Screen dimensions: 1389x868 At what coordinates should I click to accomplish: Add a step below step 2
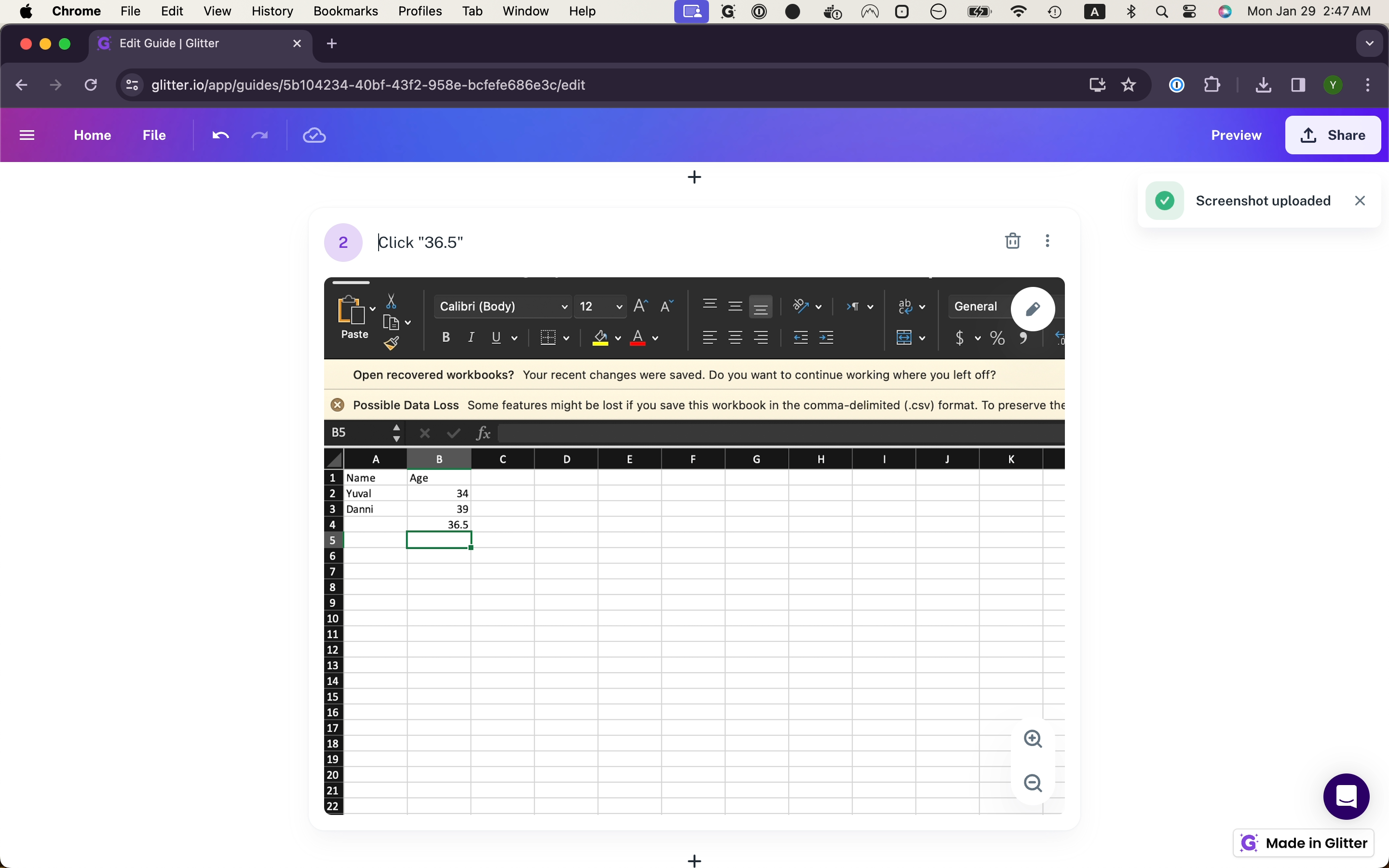tap(694, 861)
